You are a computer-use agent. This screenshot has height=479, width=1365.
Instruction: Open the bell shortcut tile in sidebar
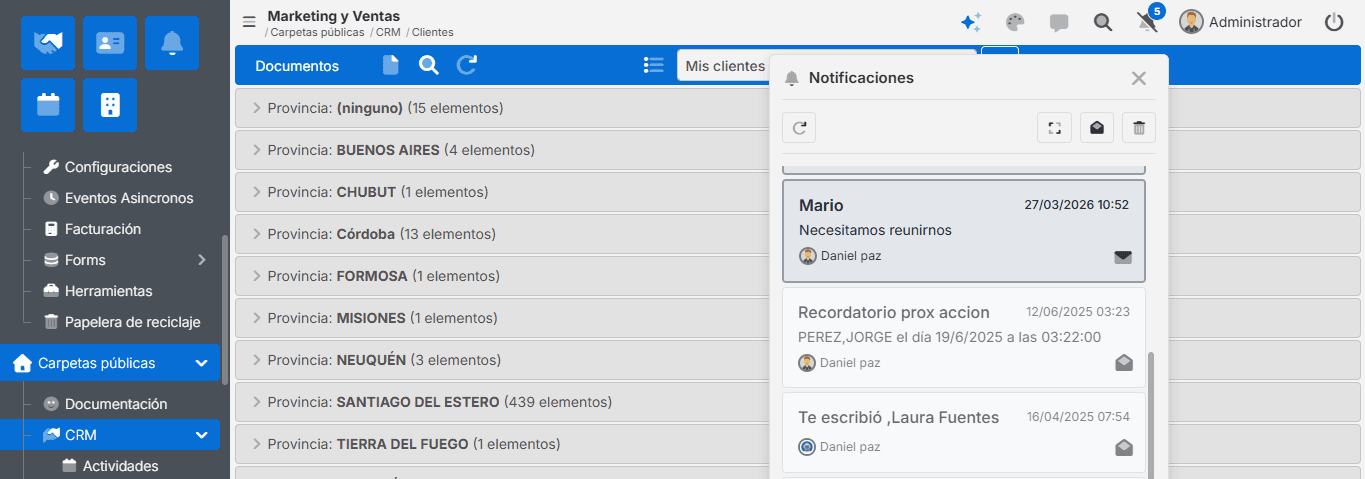coord(172,43)
